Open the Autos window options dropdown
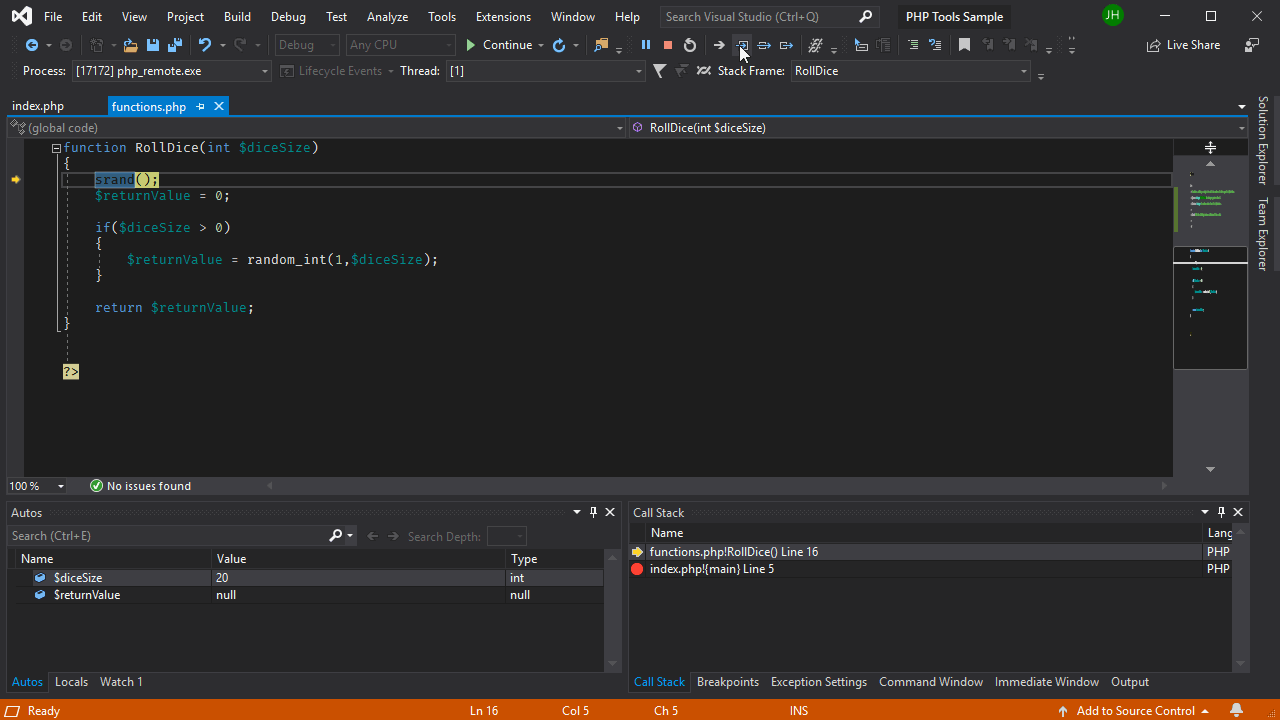This screenshot has width=1280, height=720. 576,512
